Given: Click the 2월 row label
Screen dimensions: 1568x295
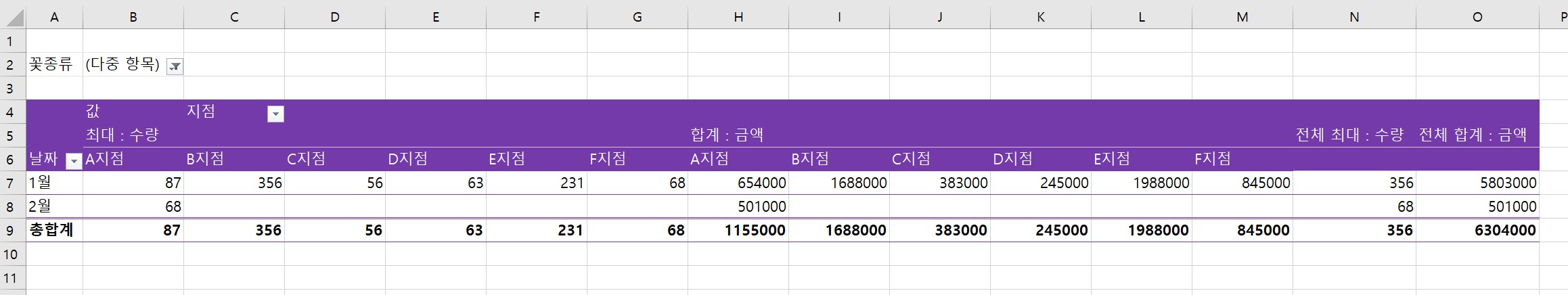Looking at the screenshot, I should tap(54, 206).
